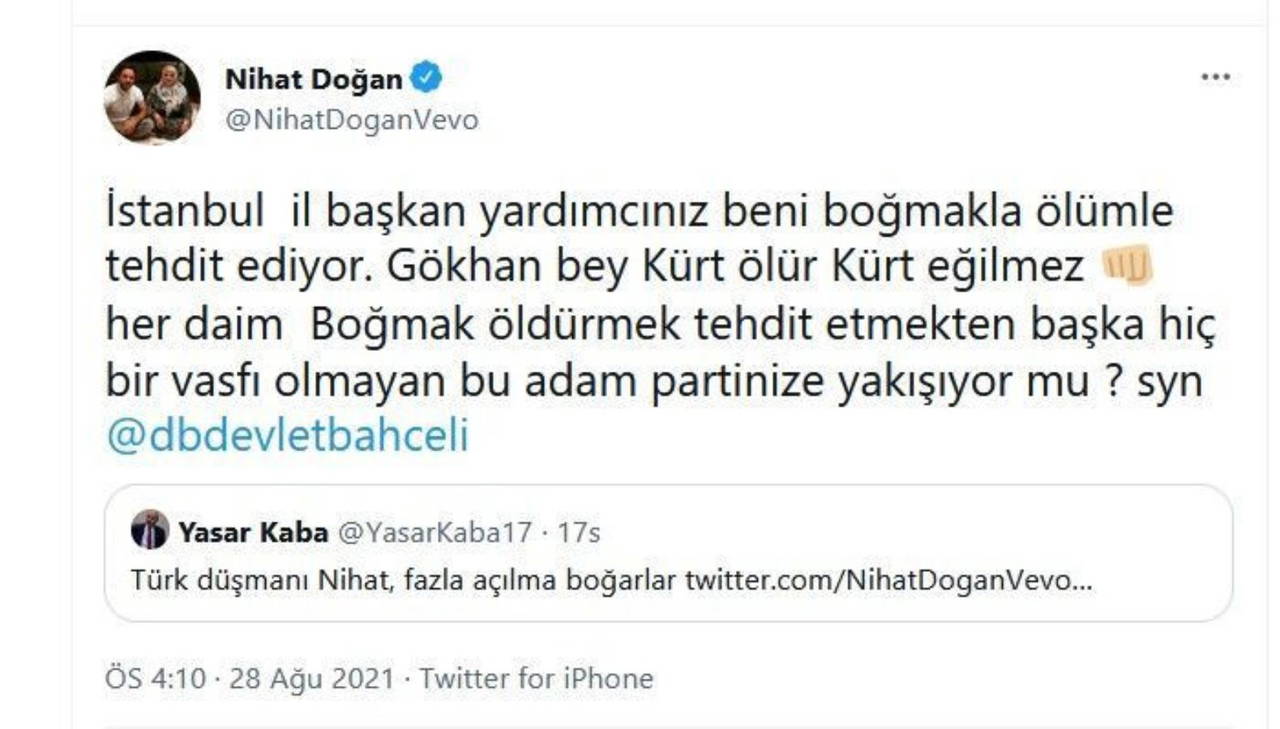This screenshot has width=1280, height=729.
Task: Open the @NihatDoganVevo handle link
Action: click(351, 120)
